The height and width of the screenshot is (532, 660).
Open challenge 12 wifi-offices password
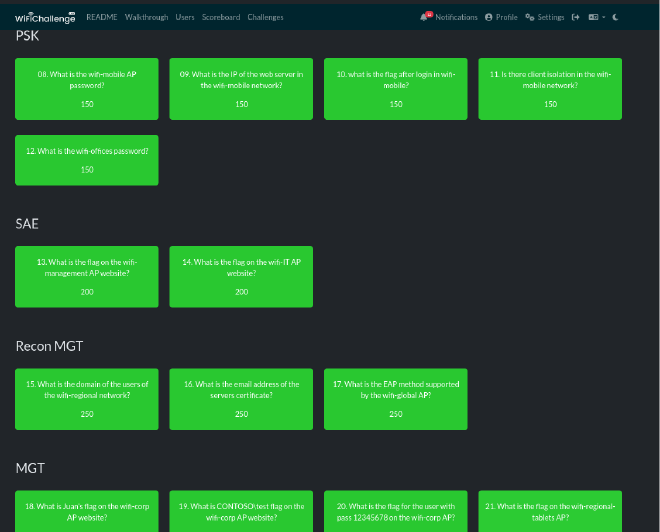(87, 160)
